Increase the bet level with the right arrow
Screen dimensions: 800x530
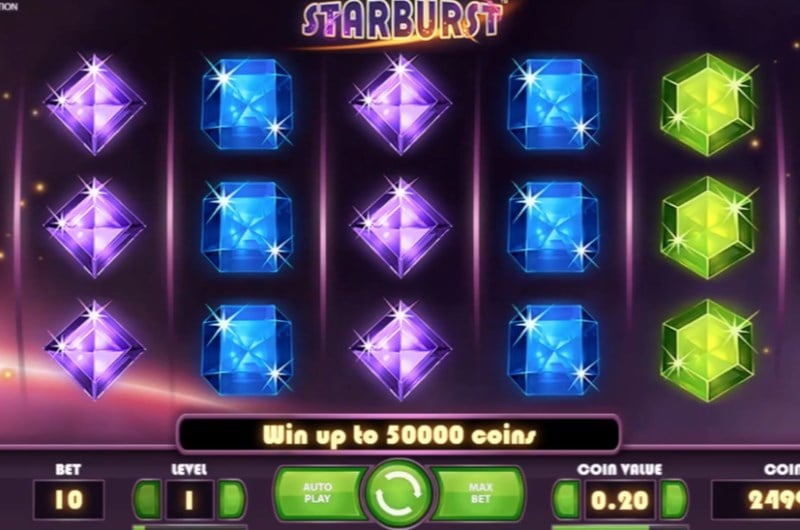click(231, 499)
